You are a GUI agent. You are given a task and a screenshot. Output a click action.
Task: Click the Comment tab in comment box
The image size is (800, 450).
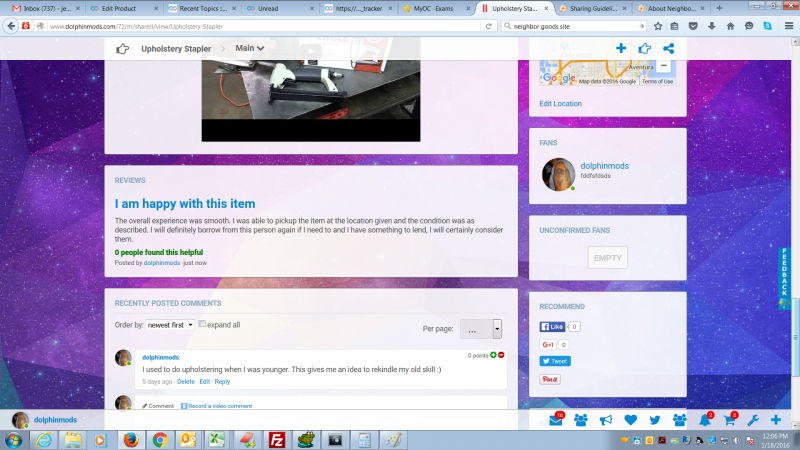158,406
